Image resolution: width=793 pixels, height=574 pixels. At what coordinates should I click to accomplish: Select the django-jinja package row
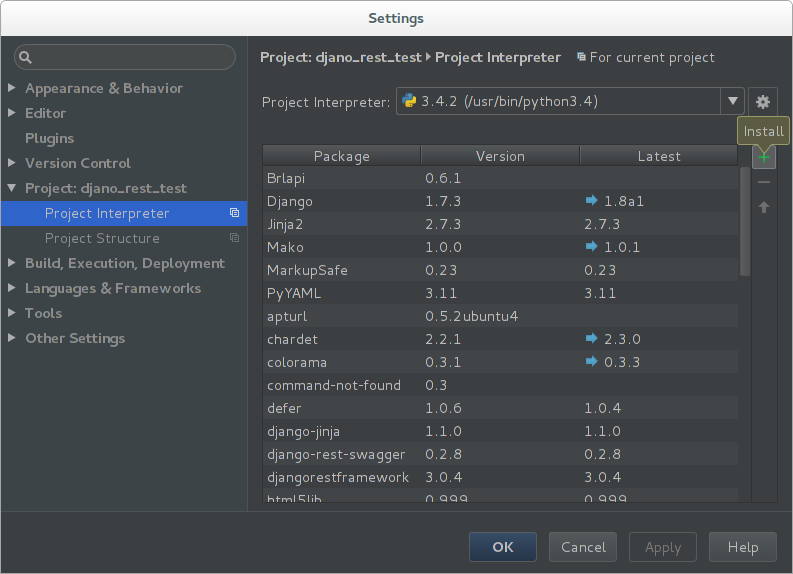click(x=500, y=431)
